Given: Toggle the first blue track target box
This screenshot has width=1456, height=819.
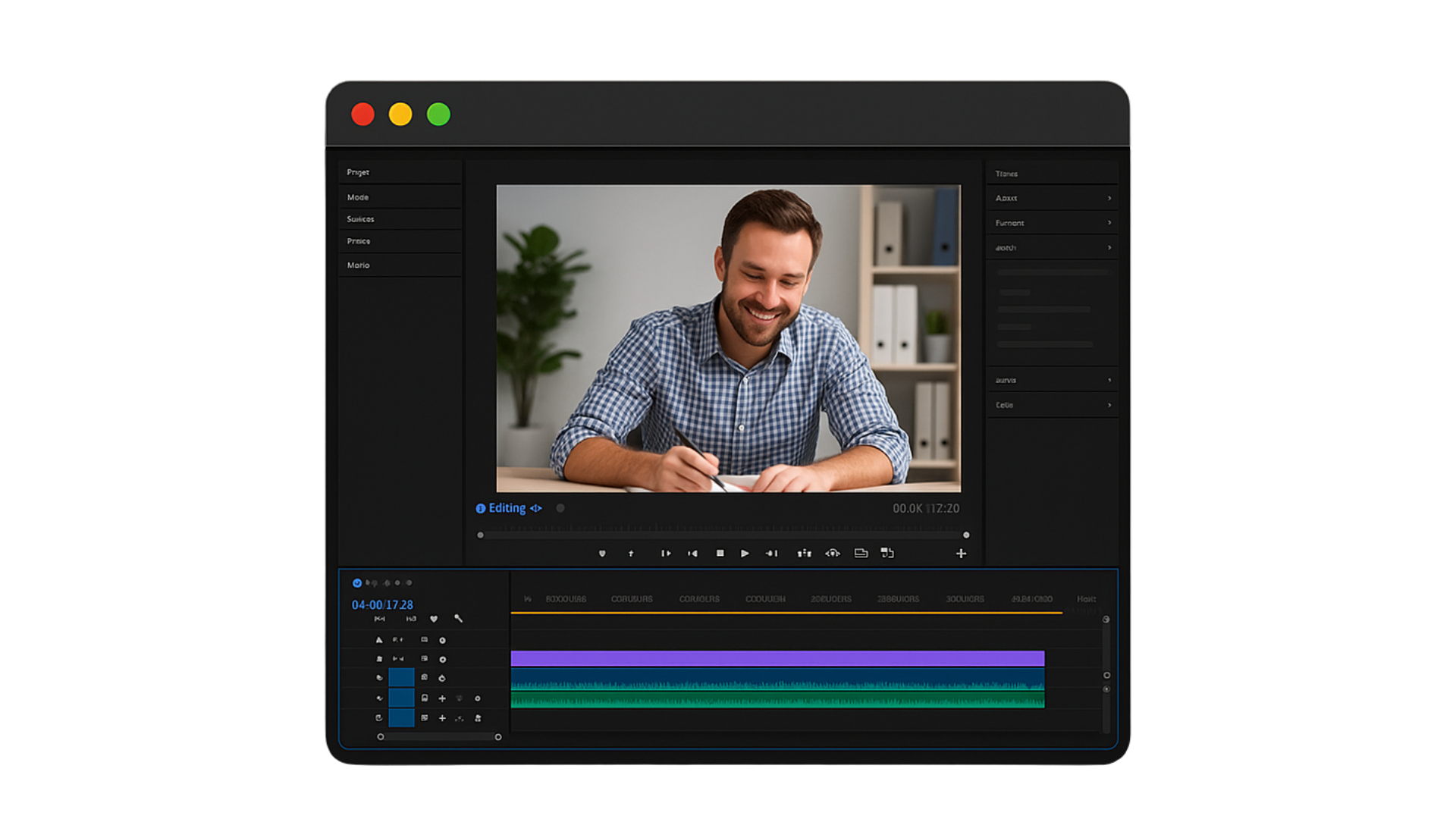Looking at the screenshot, I should point(401,677).
